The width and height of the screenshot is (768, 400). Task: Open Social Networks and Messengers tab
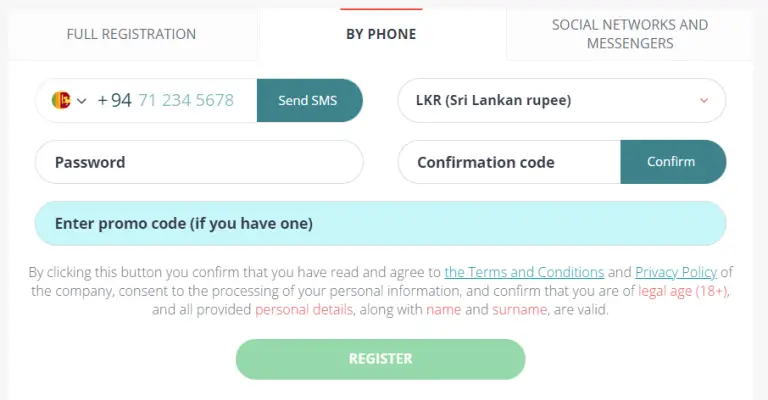point(629,34)
